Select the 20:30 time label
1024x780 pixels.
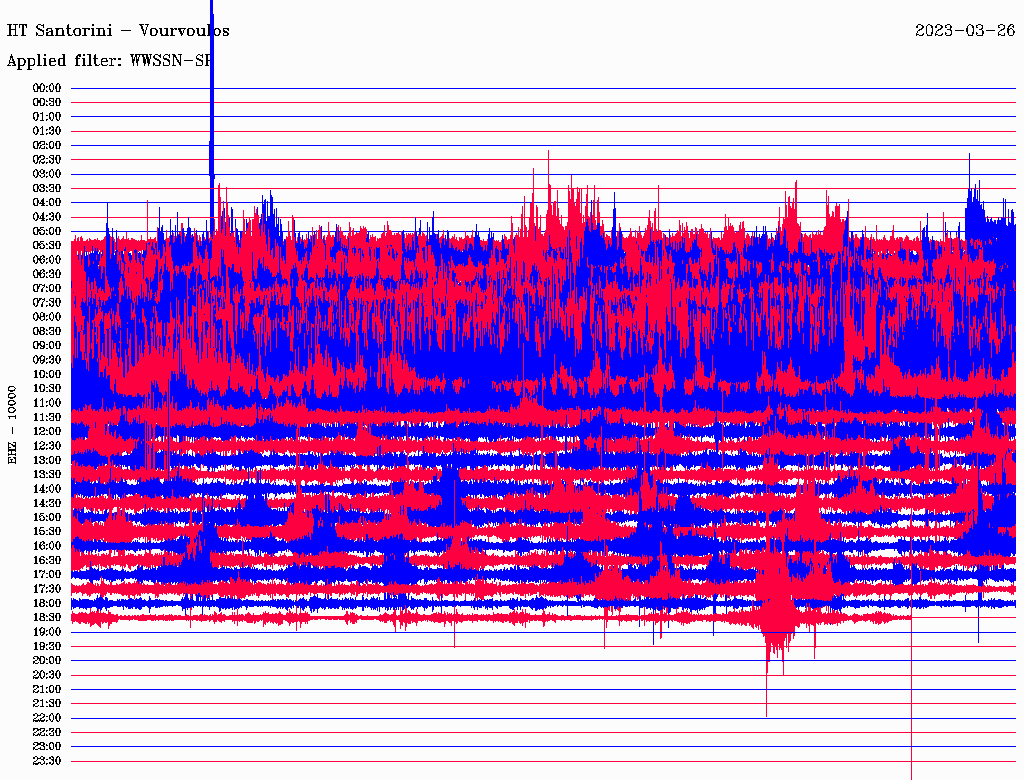click(x=47, y=674)
